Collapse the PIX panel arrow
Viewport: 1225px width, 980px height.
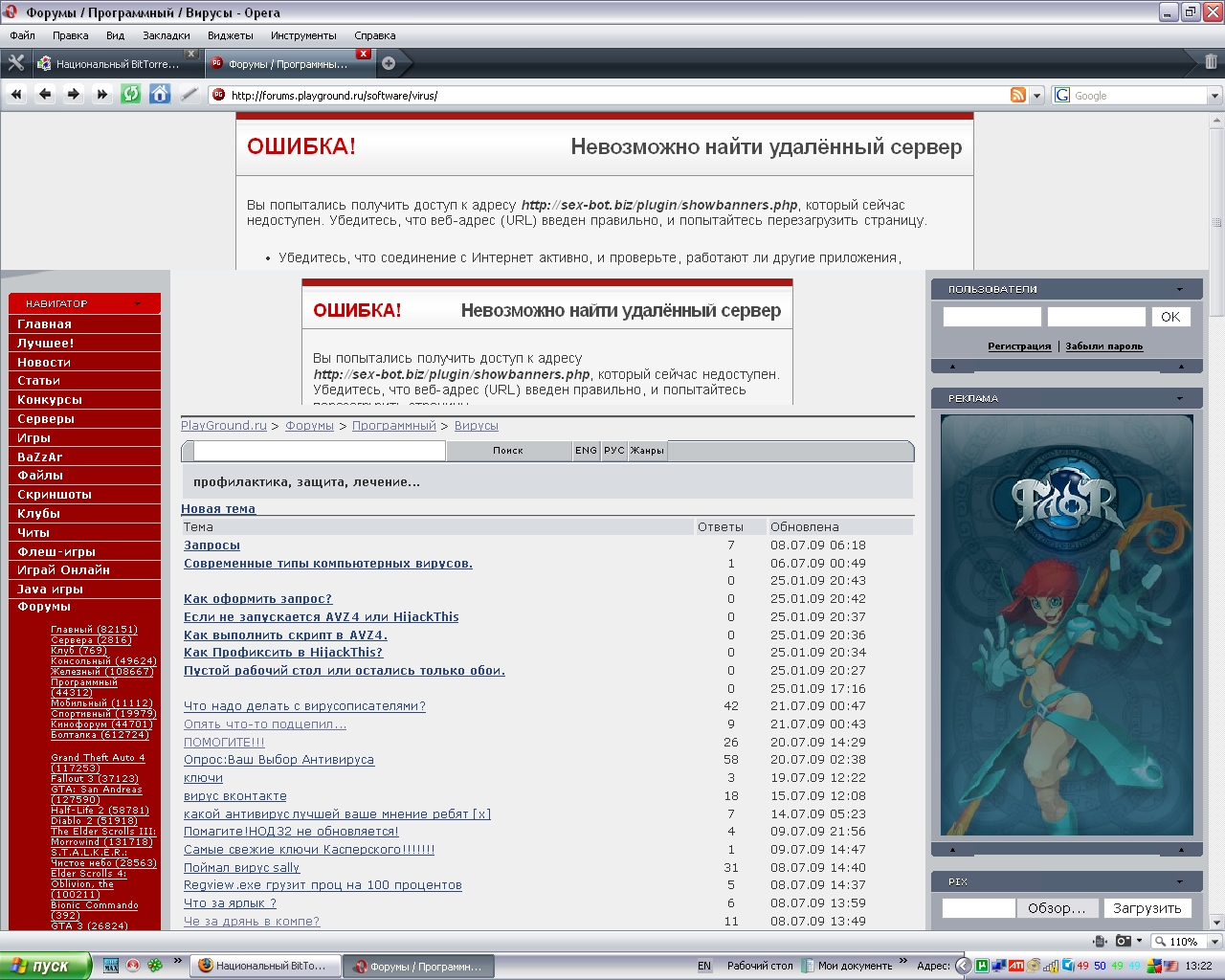[1179, 881]
